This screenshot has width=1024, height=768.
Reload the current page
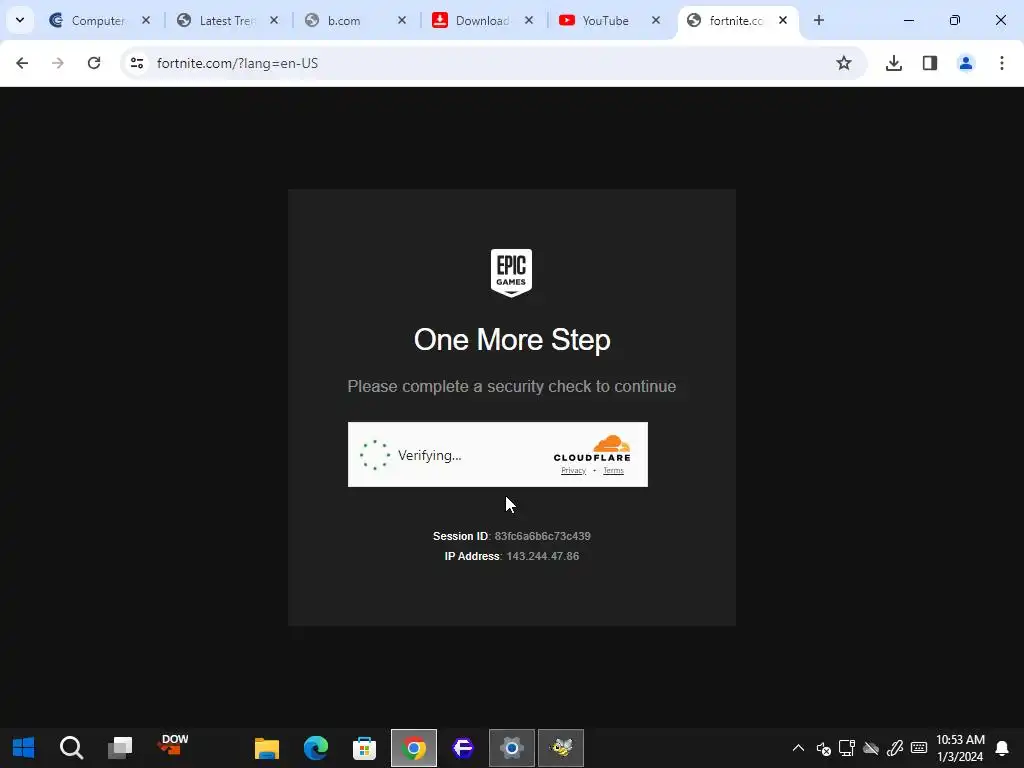tap(94, 63)
